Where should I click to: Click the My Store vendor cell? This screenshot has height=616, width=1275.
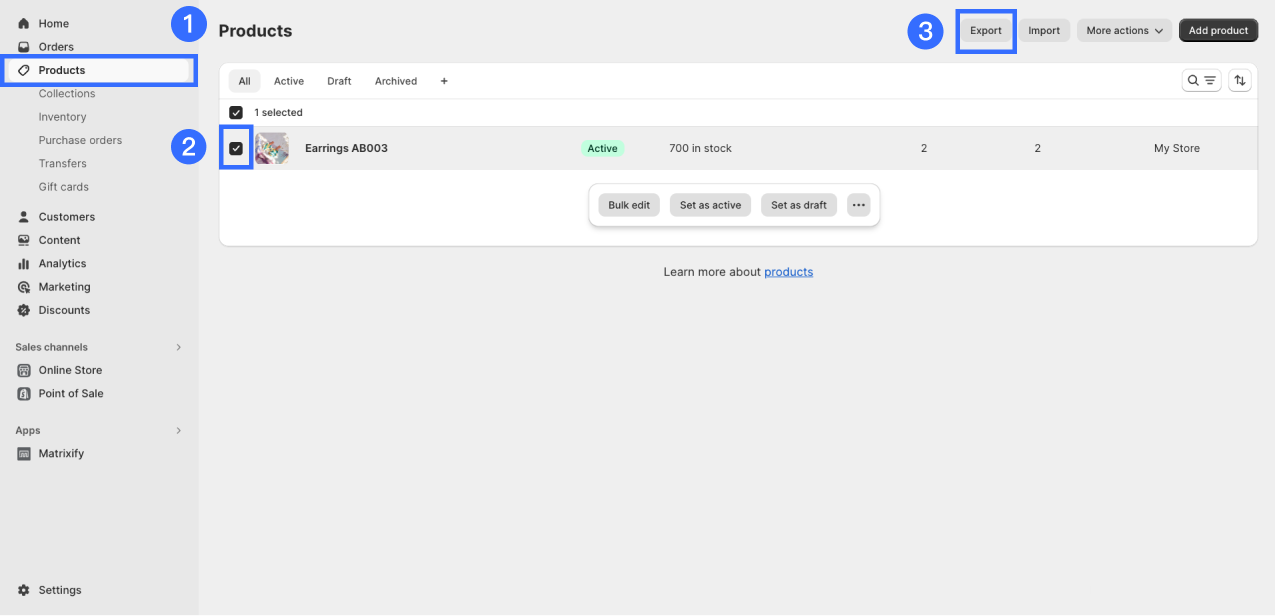coord(1177,148)
